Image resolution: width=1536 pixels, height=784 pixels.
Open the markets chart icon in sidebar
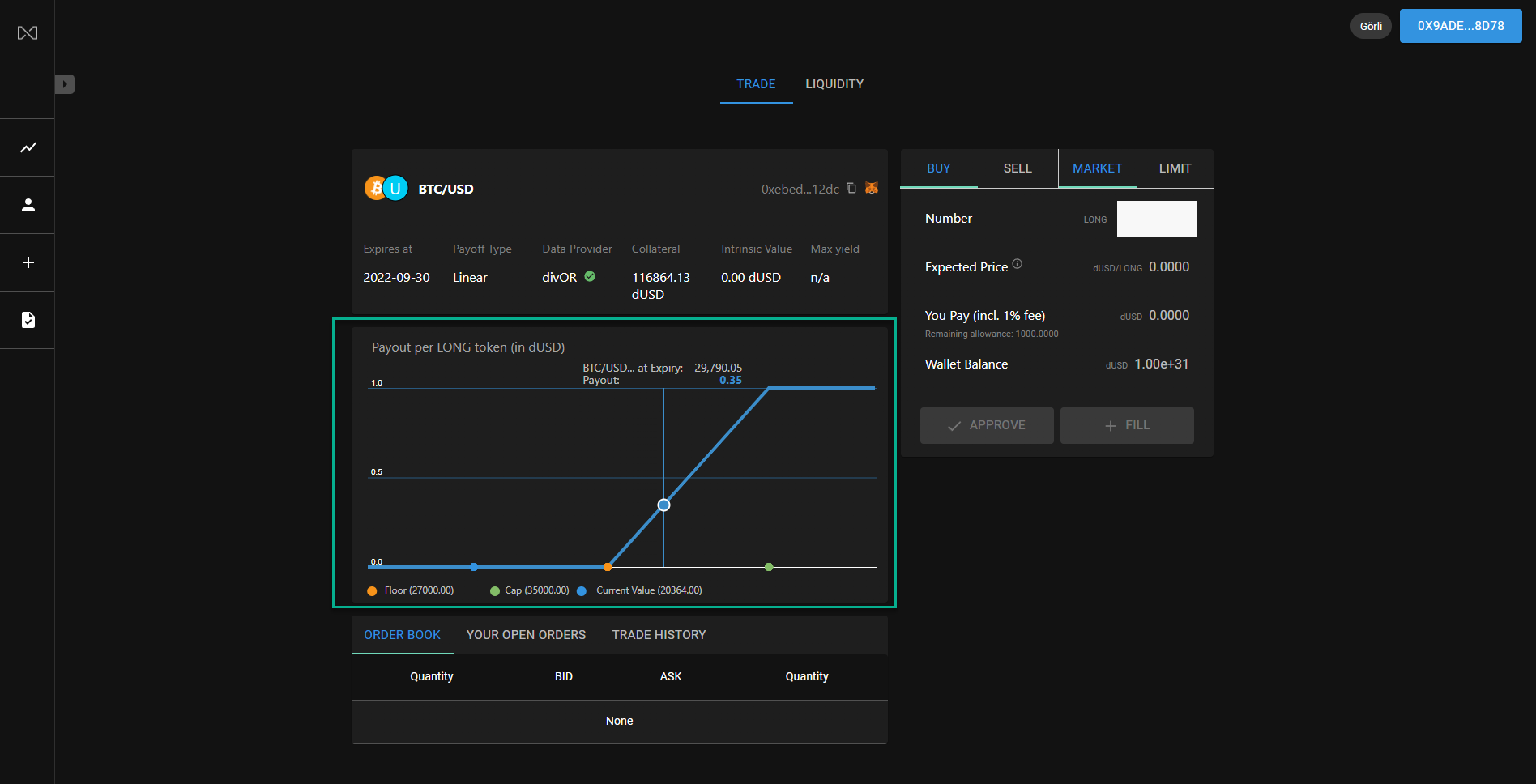(x=28, y=147)
